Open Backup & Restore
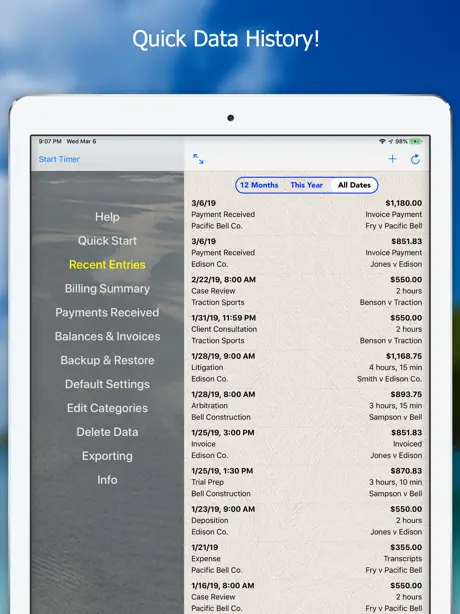This screenshot has width=460, height=614. 107,360
